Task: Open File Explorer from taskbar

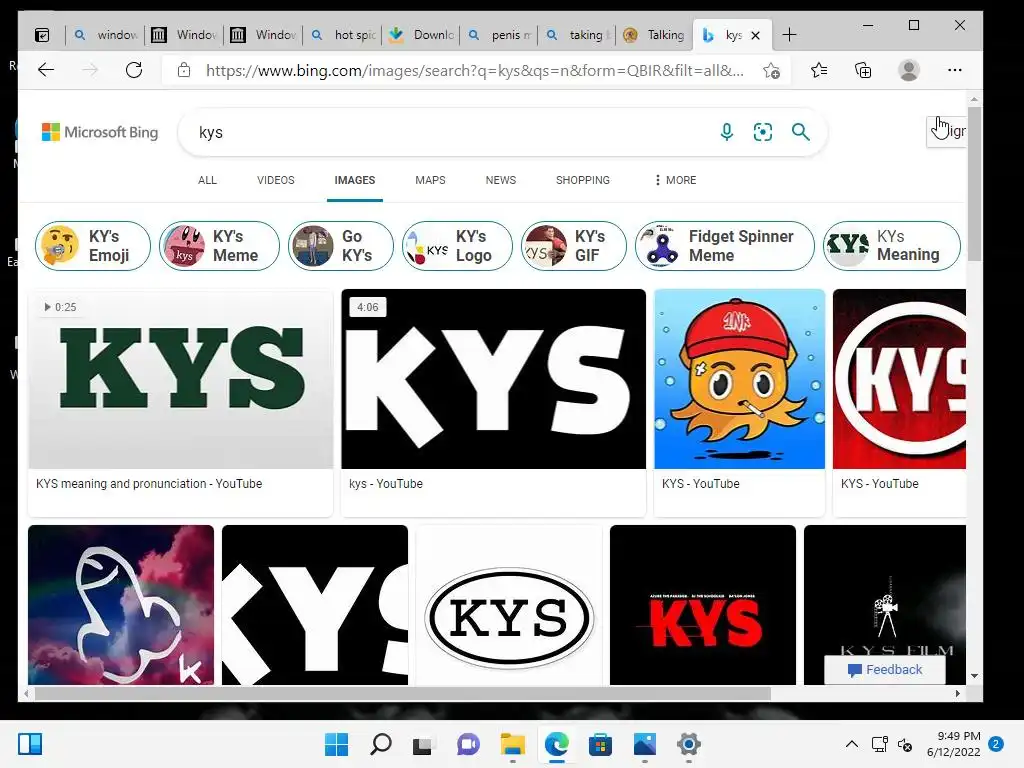Action: pos(513,744)
